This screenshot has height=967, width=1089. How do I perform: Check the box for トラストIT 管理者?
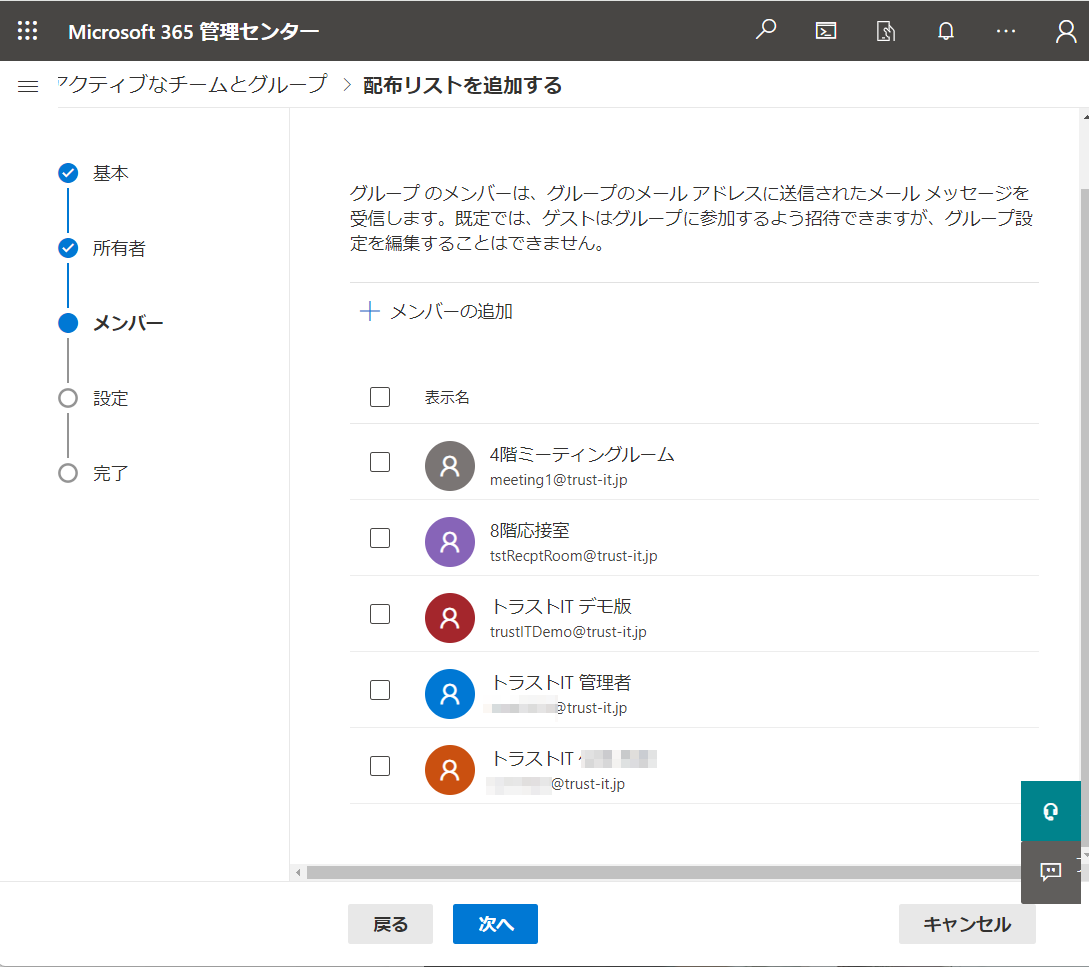(x=380, y=690)
